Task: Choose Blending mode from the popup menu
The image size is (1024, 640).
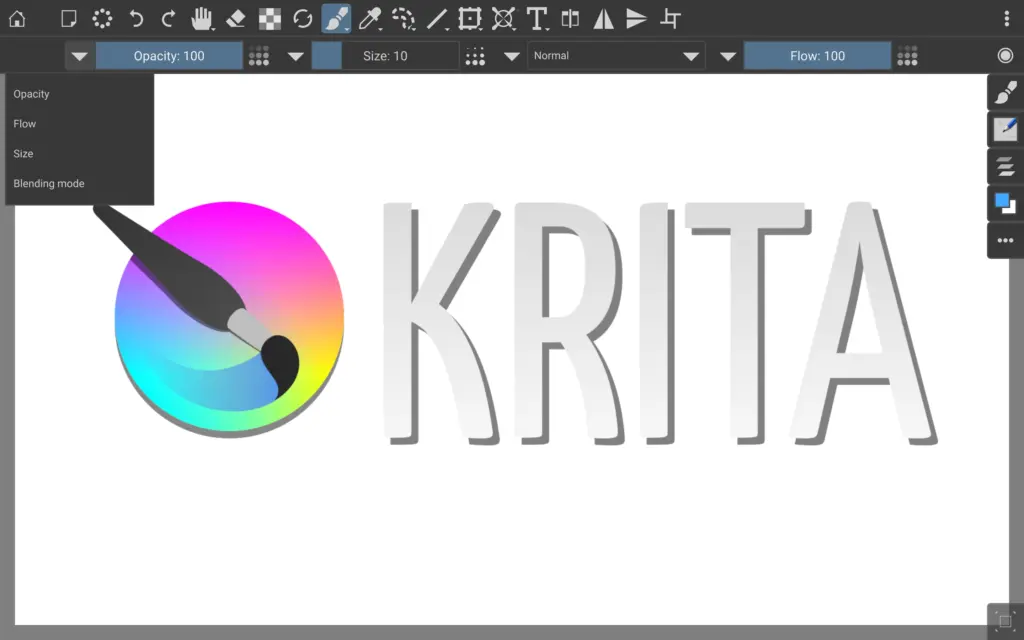Action: pyautogui.click(x=49, y=184)
